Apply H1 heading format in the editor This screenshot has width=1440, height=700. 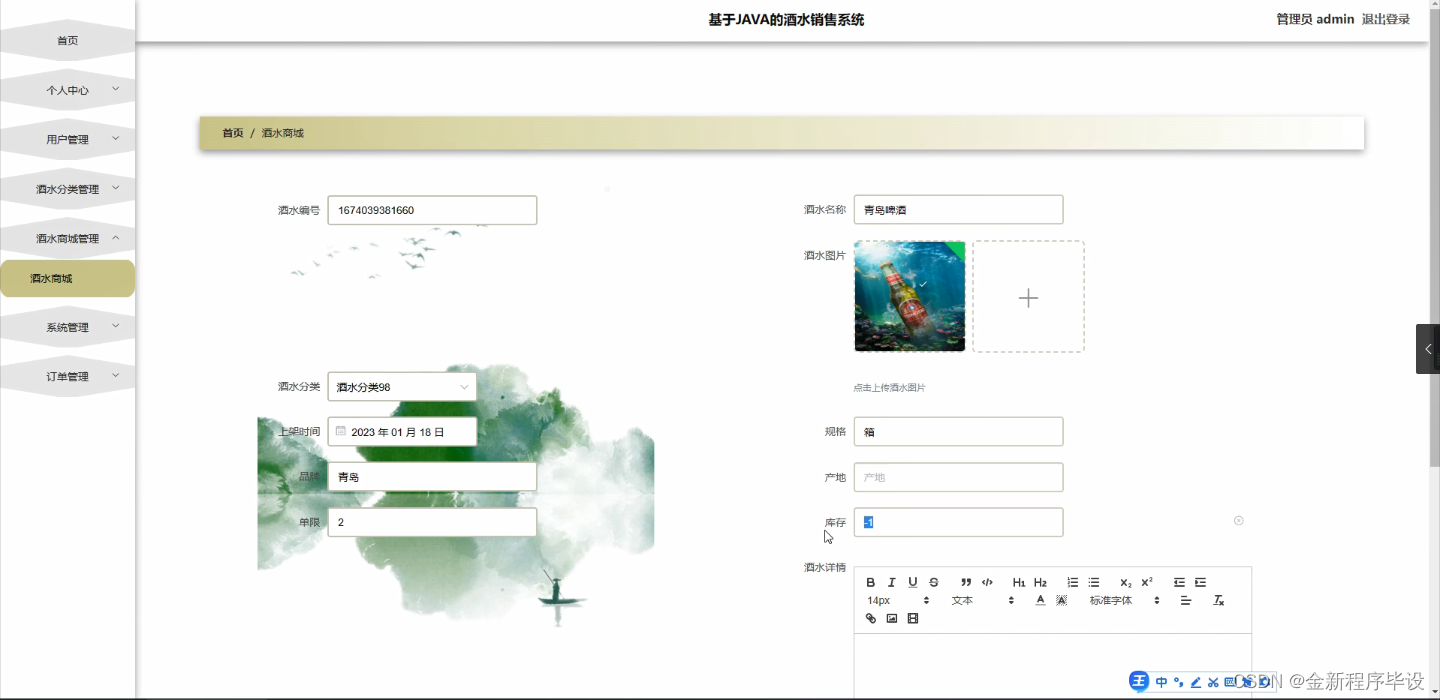[x=1018, y=582]
